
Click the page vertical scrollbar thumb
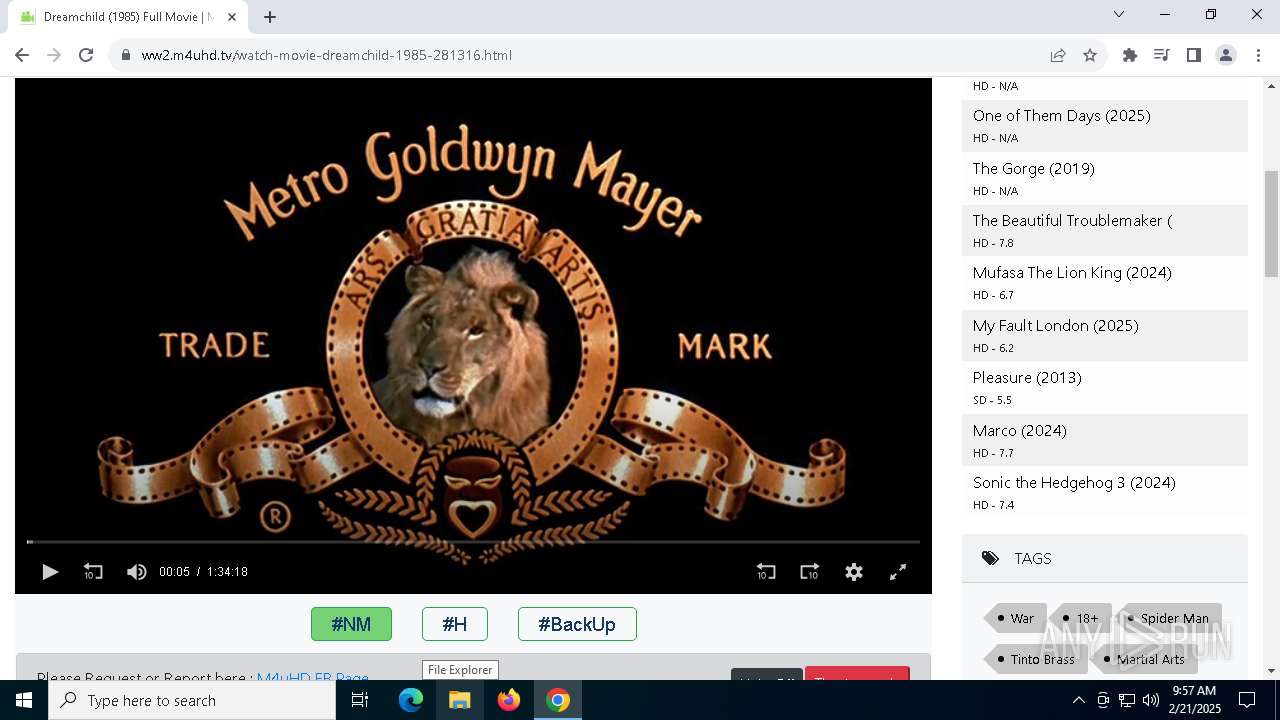(x=1271, y=223)
